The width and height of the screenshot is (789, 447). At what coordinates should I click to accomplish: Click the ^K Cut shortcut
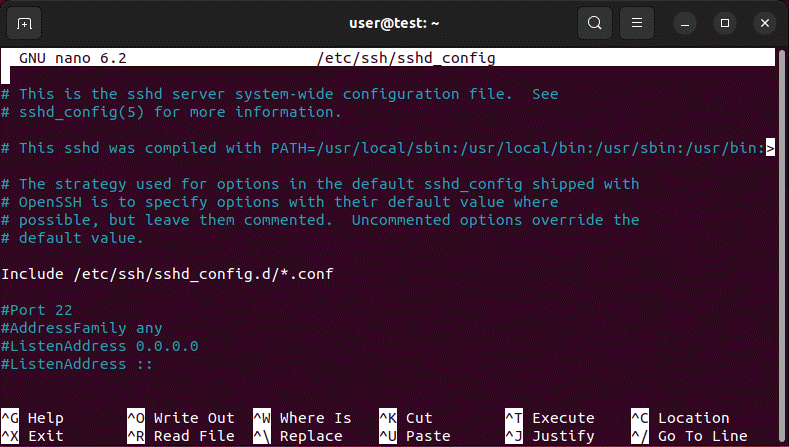405,418
